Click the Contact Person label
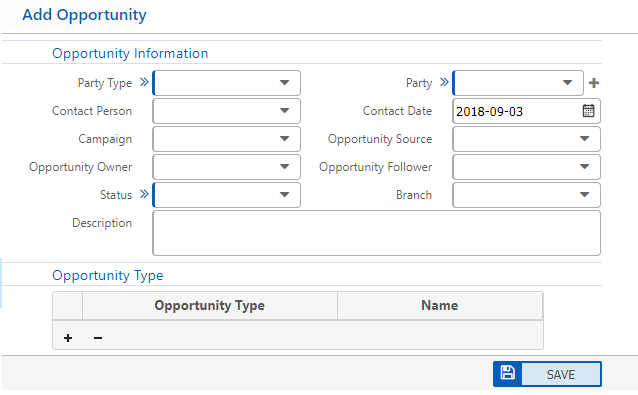Viewport: 638px width, 395px height. (x=92, y=111)
